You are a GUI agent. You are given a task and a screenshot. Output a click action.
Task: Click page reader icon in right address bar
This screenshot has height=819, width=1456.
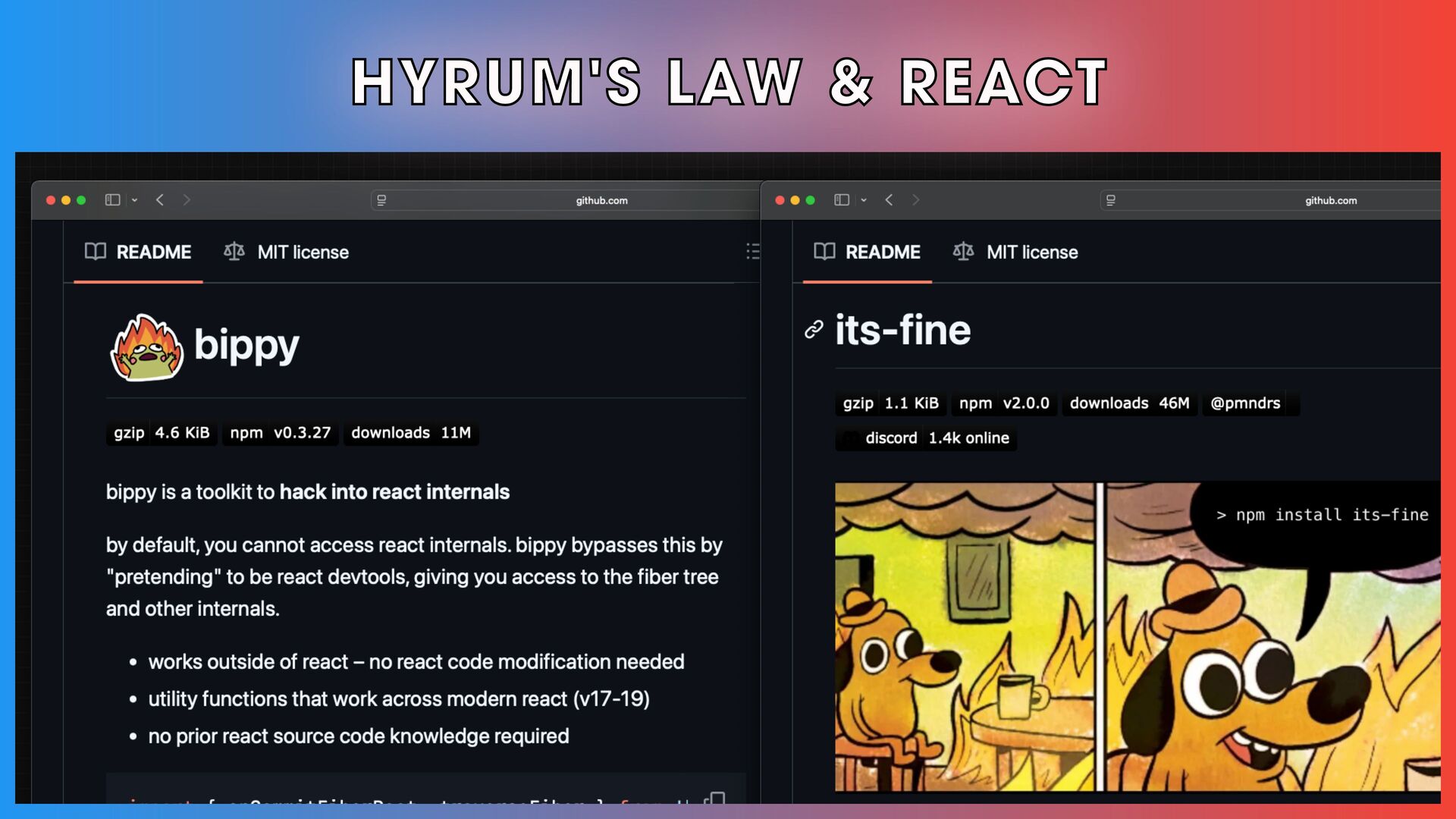click(1111, 200)
